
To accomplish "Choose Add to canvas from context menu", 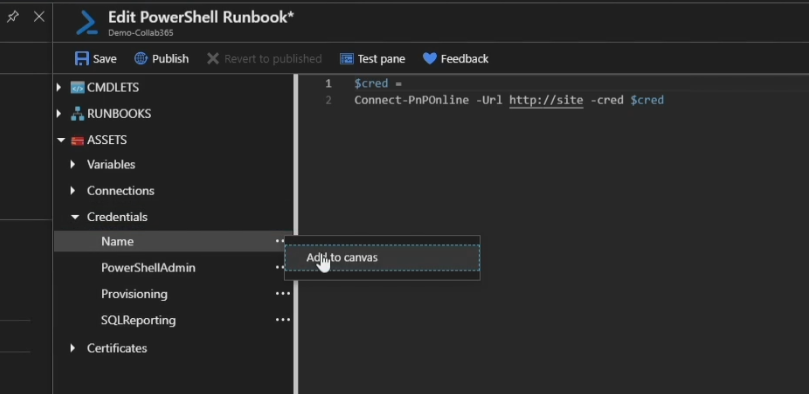I will click(x=382, y=257).
